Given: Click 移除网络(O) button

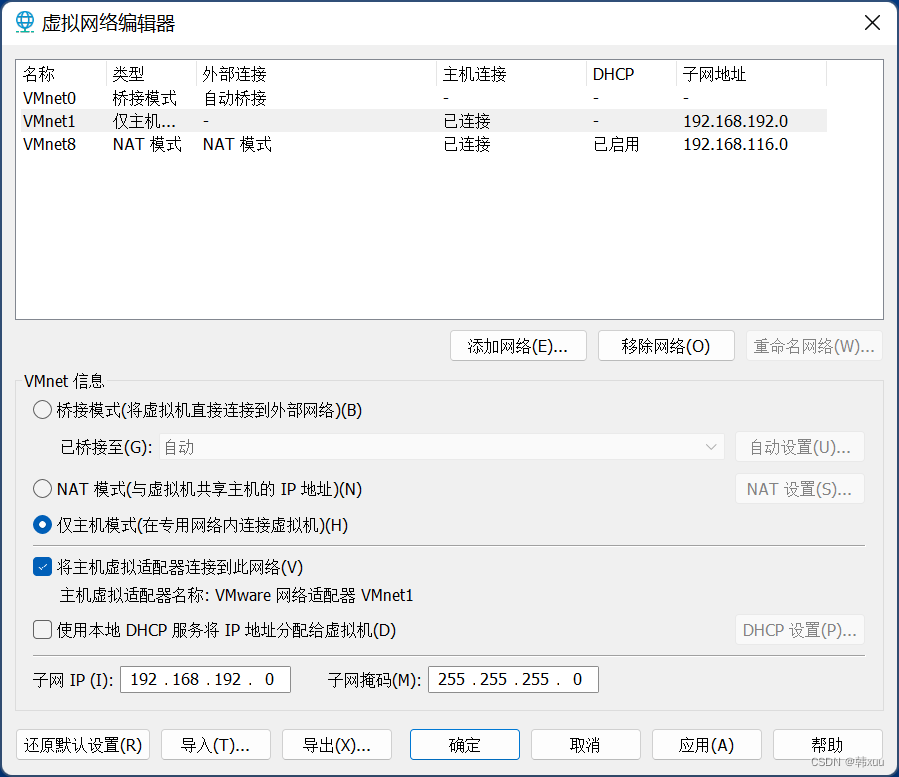Looking at the screenshot, I should coord(666,346).
